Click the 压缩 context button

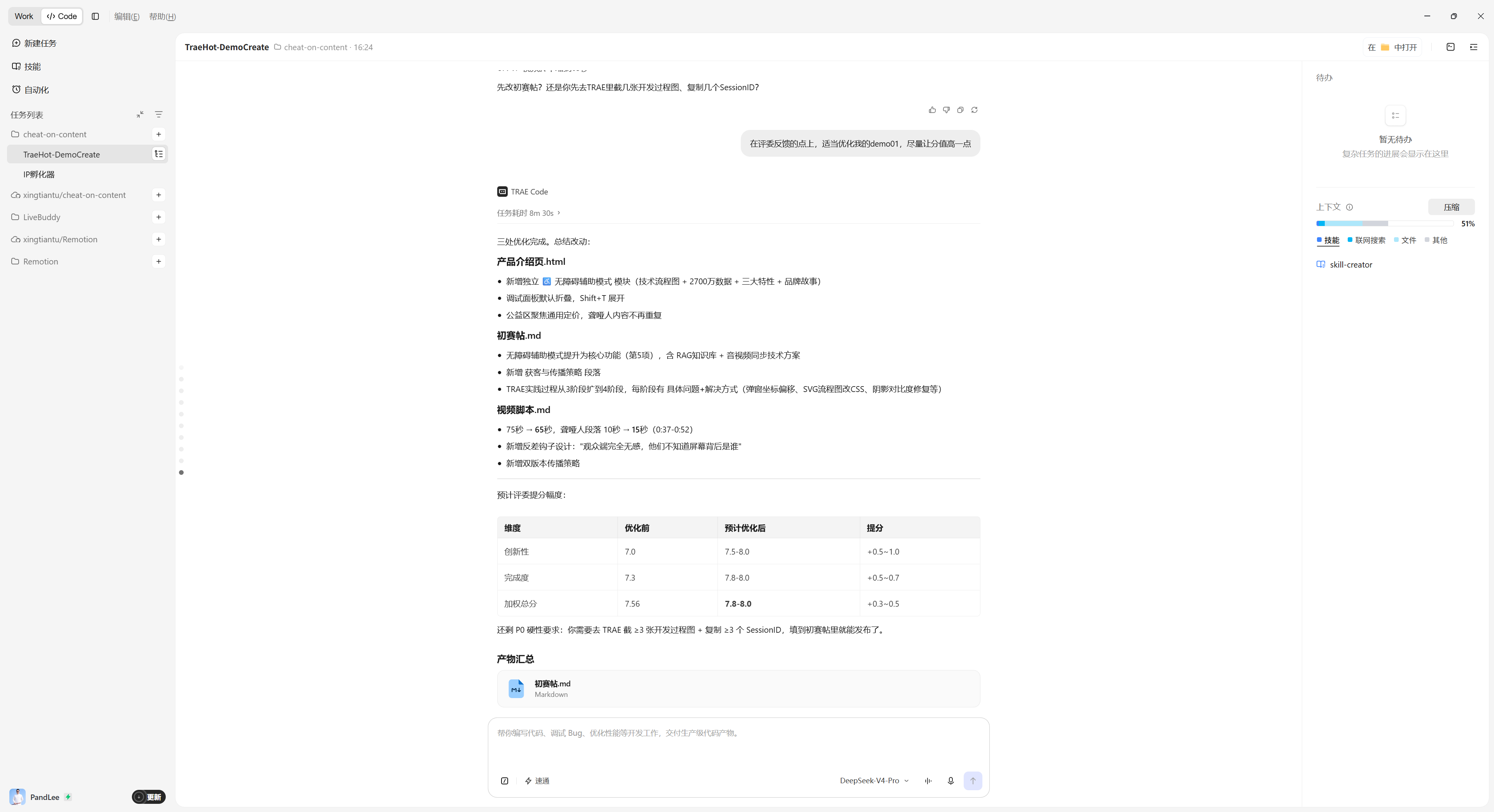point(1452,208)
